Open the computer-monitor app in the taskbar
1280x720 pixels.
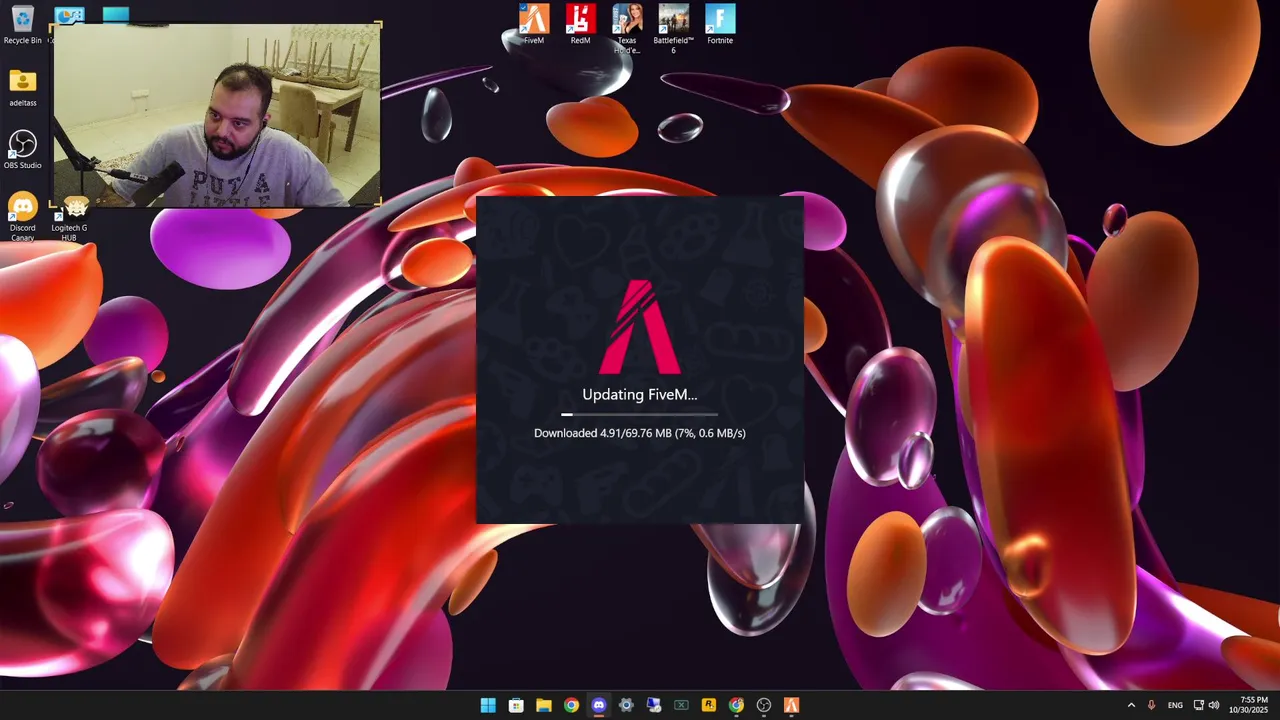point(654,705)
